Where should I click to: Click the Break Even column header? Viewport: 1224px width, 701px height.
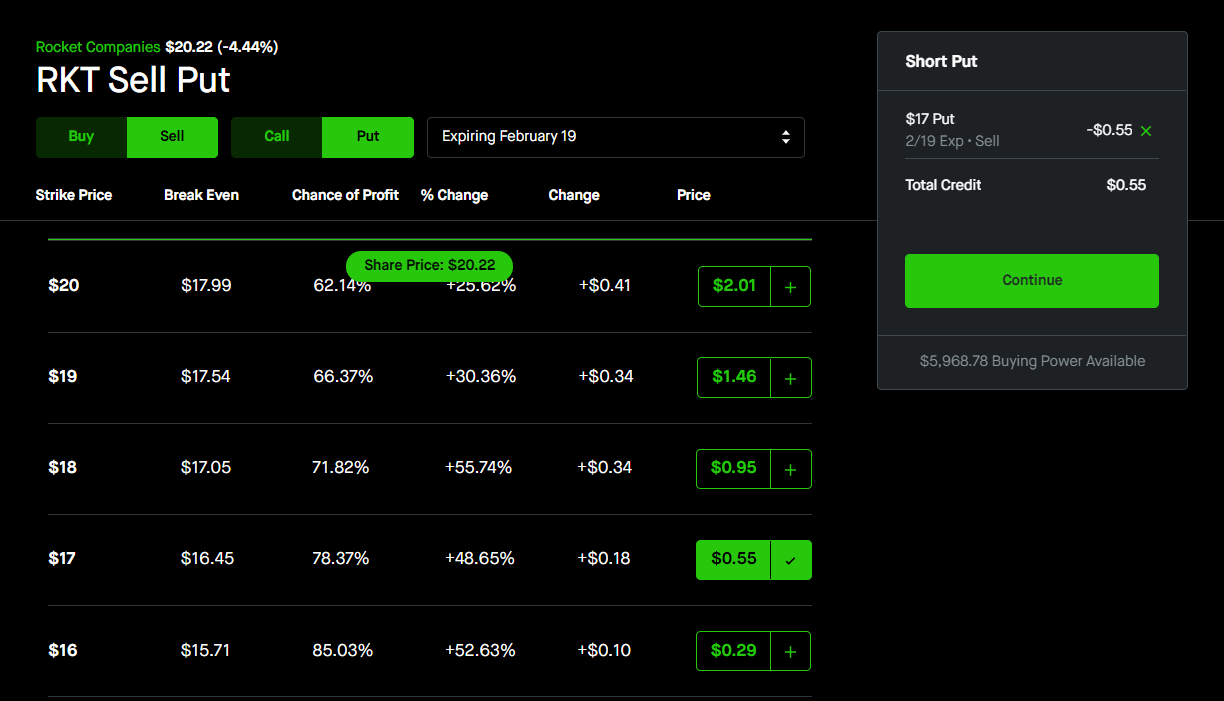coord(201,195)
